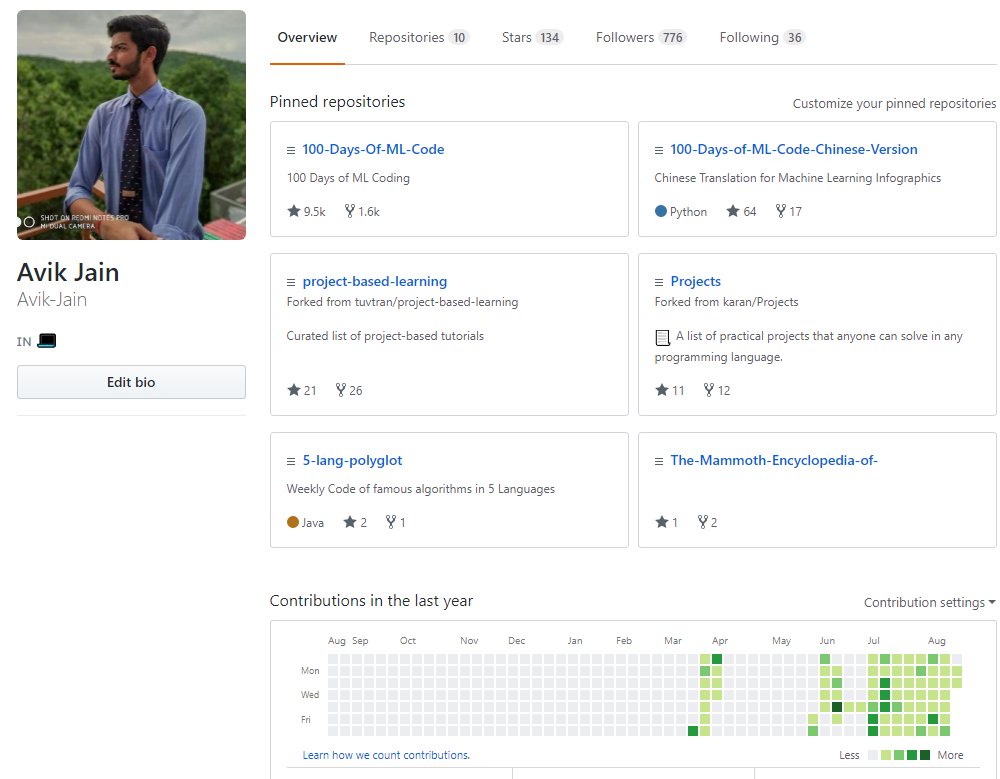Click the drag handle on 5-lang-polyglot
Image resolution: width=1000 pixels, height=779 pixels.
pos(291,461)
